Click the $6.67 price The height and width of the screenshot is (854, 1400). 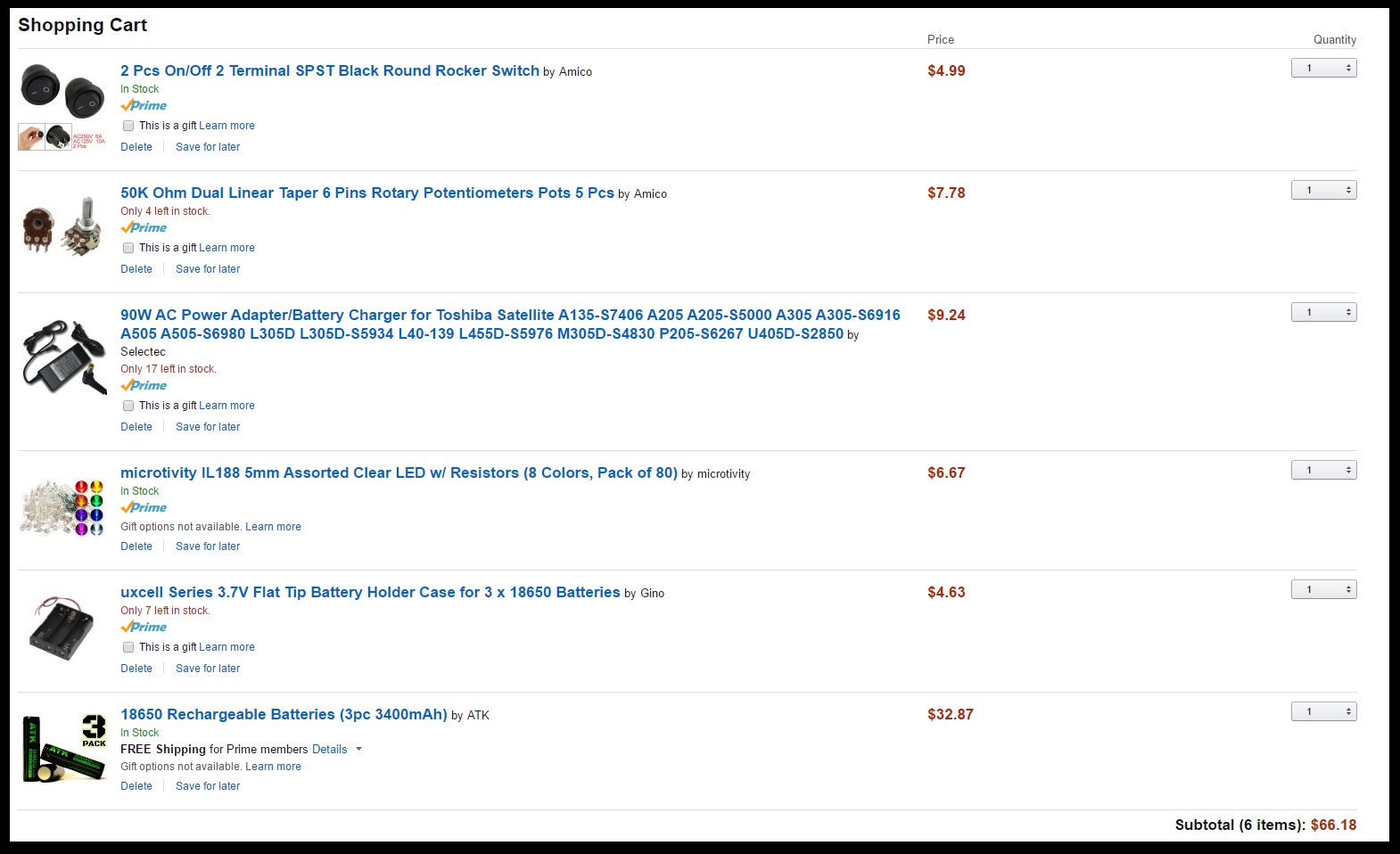946,472
